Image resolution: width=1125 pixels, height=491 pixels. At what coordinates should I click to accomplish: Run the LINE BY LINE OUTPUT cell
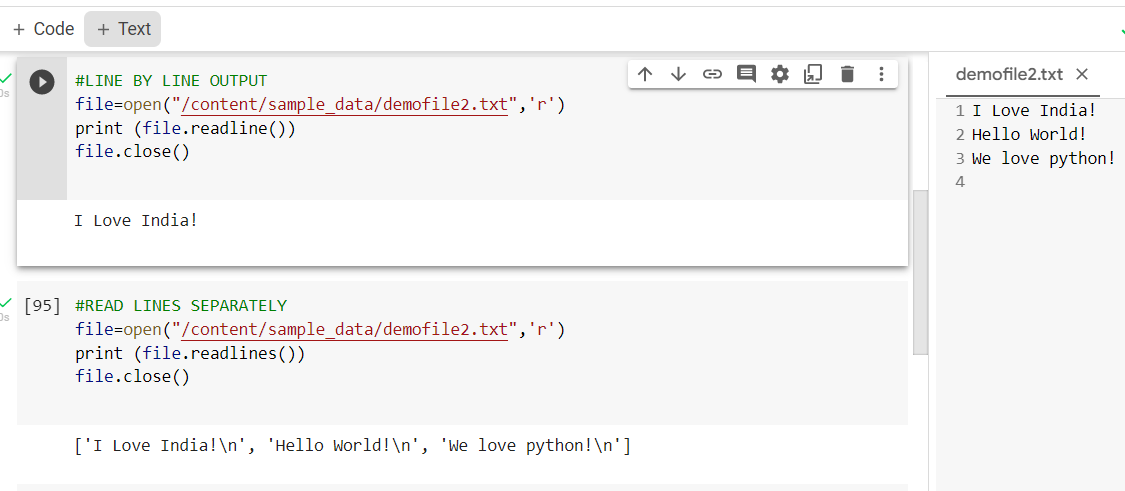coord(42,82)
